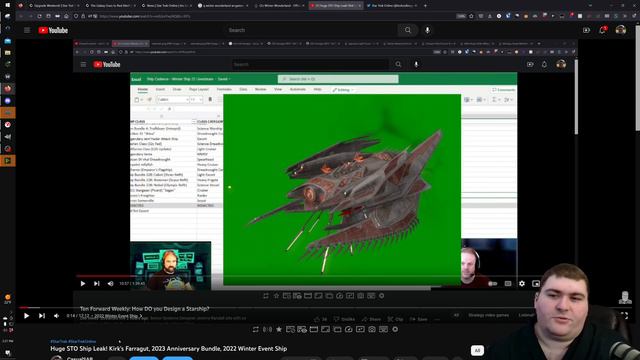Enter fullscreen on the outer player
The image size is (640, 360).
(x=624, y=315)
